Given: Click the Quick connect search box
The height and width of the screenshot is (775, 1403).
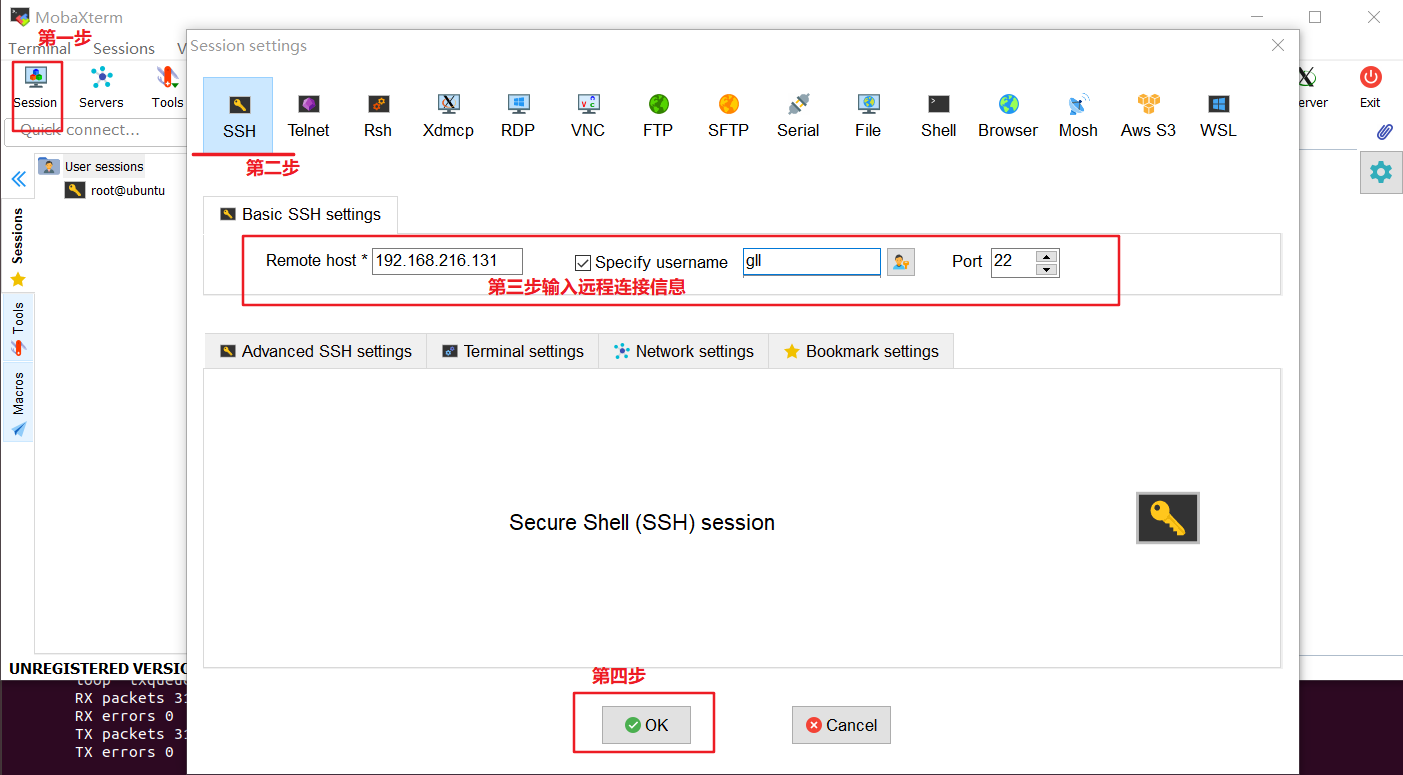Looking at the screenshot, I should coord(95,130).
